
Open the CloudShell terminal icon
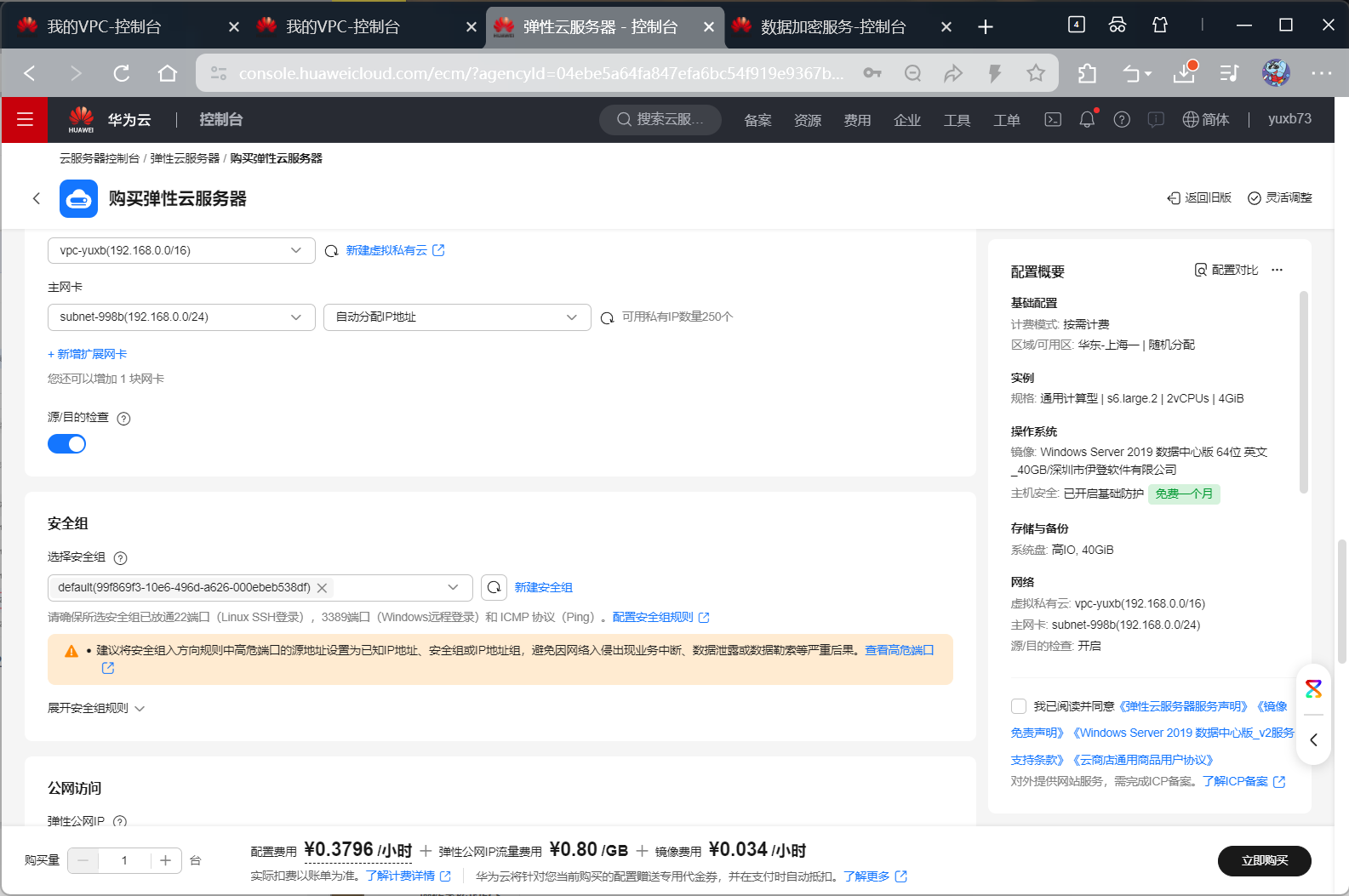(x=1053, y=120)
